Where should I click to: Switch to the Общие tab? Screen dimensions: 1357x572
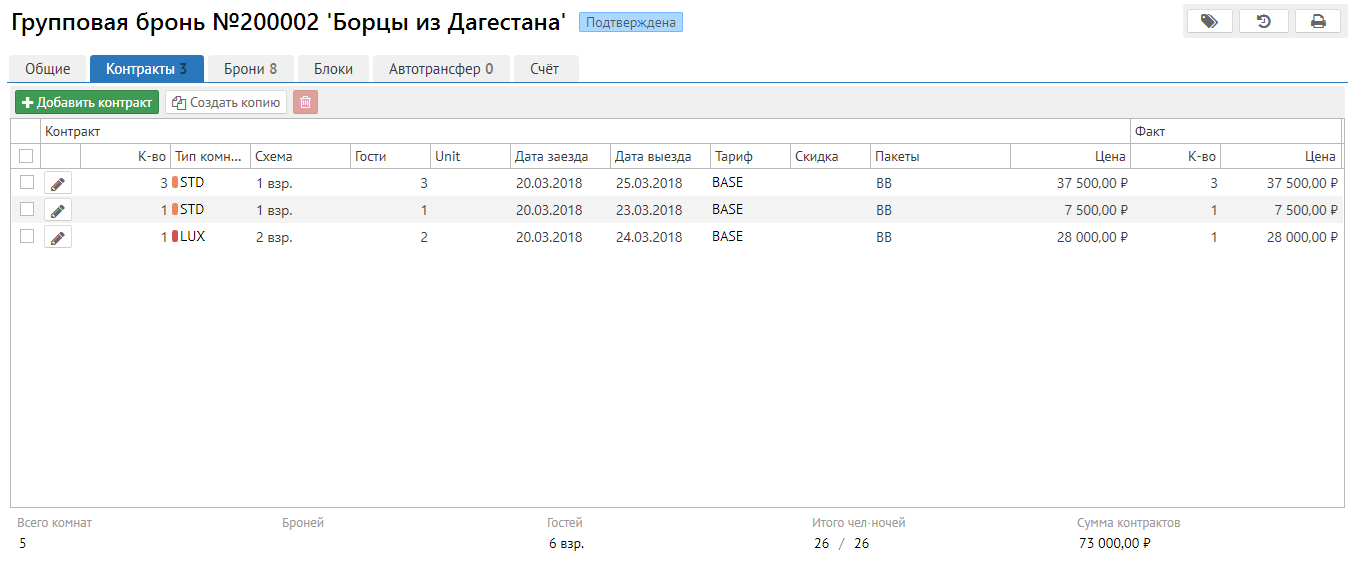pyautogui.click(x=48, y=69)
